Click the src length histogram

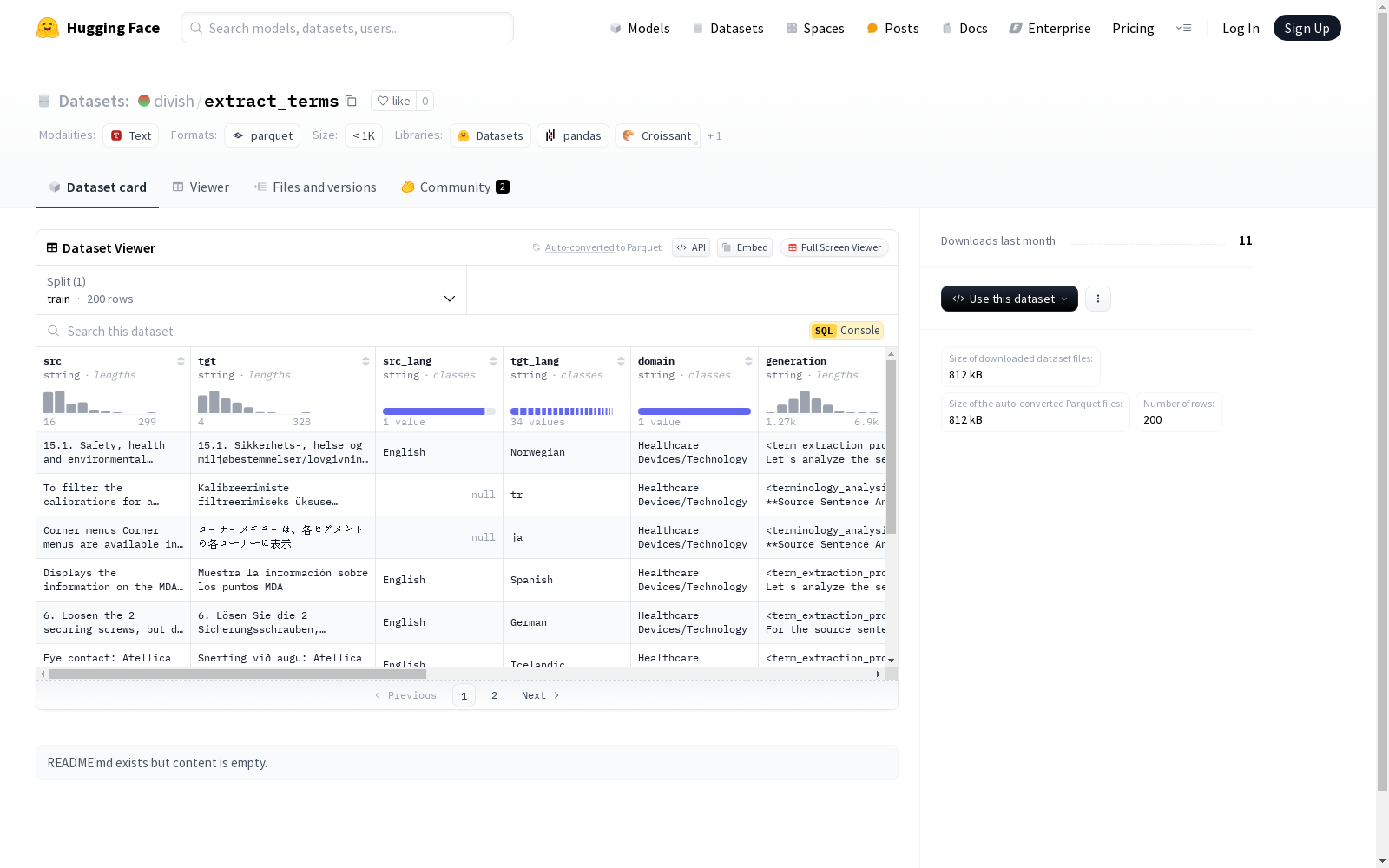pos(100,401)
